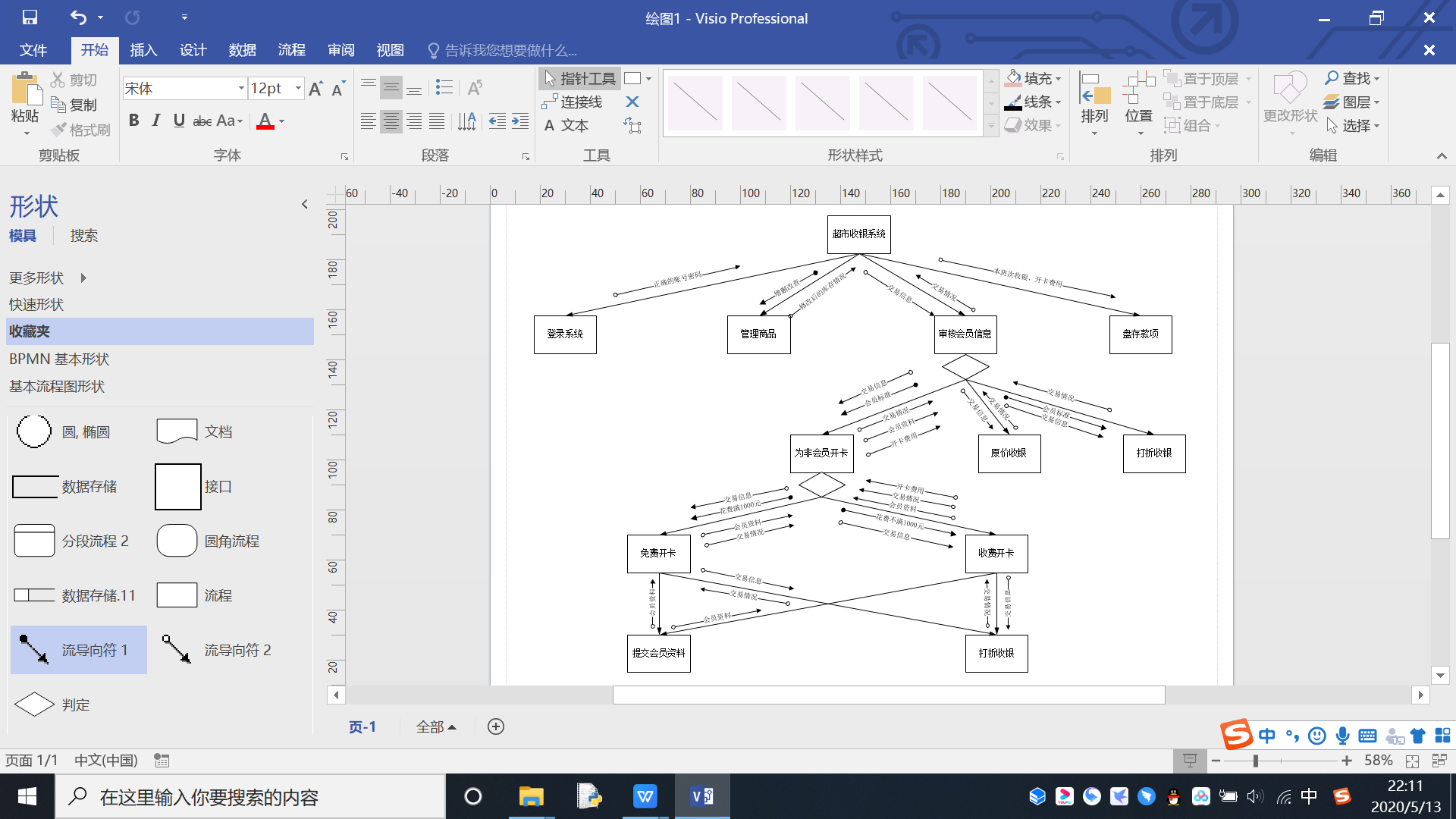Switch to the 搜索 shapes tab
This screenshot has width=1456, height=819.
click(x=84, y=236)
